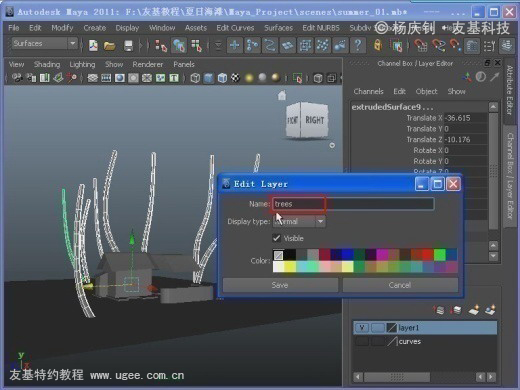This screenshot has height=390, width=520.
Task: Click the New Scene document icon
Action: coord(93,45)
